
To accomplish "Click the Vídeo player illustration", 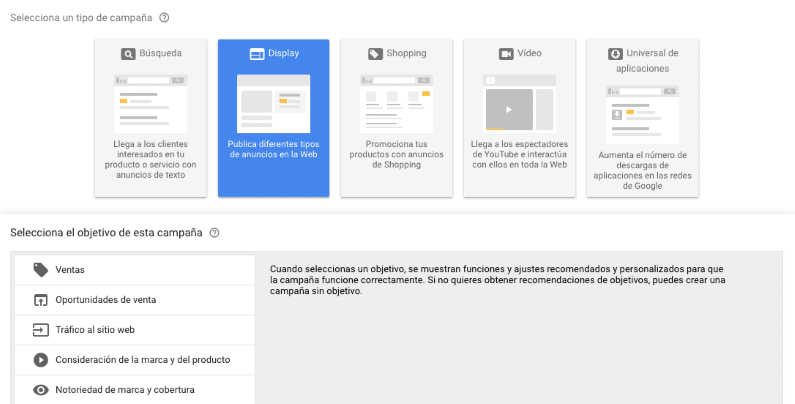I will pos(519,104).
